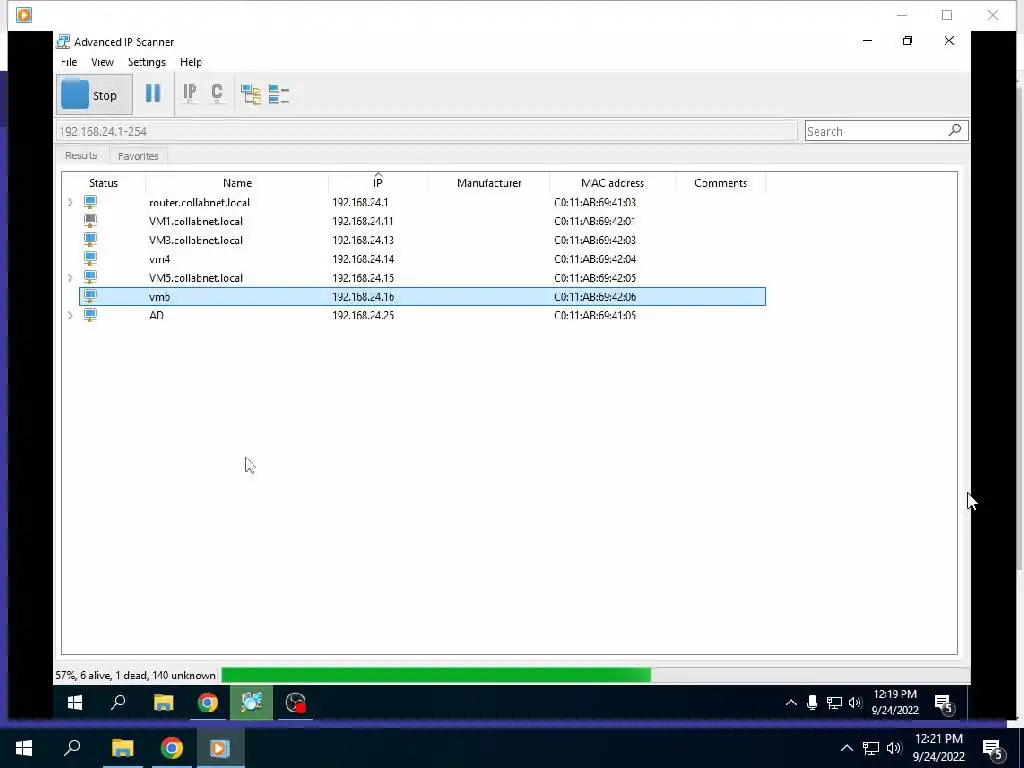
Task: Sort by the IP column header
Action: coord(378,183)
